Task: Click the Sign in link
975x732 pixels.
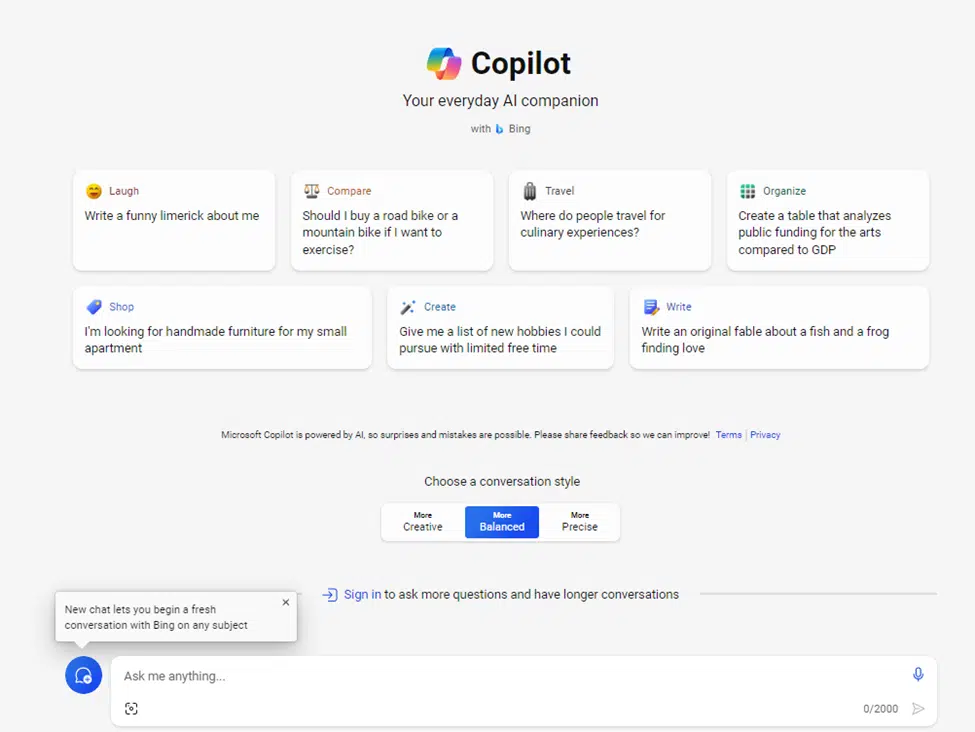Action: (x=362, y=594)
